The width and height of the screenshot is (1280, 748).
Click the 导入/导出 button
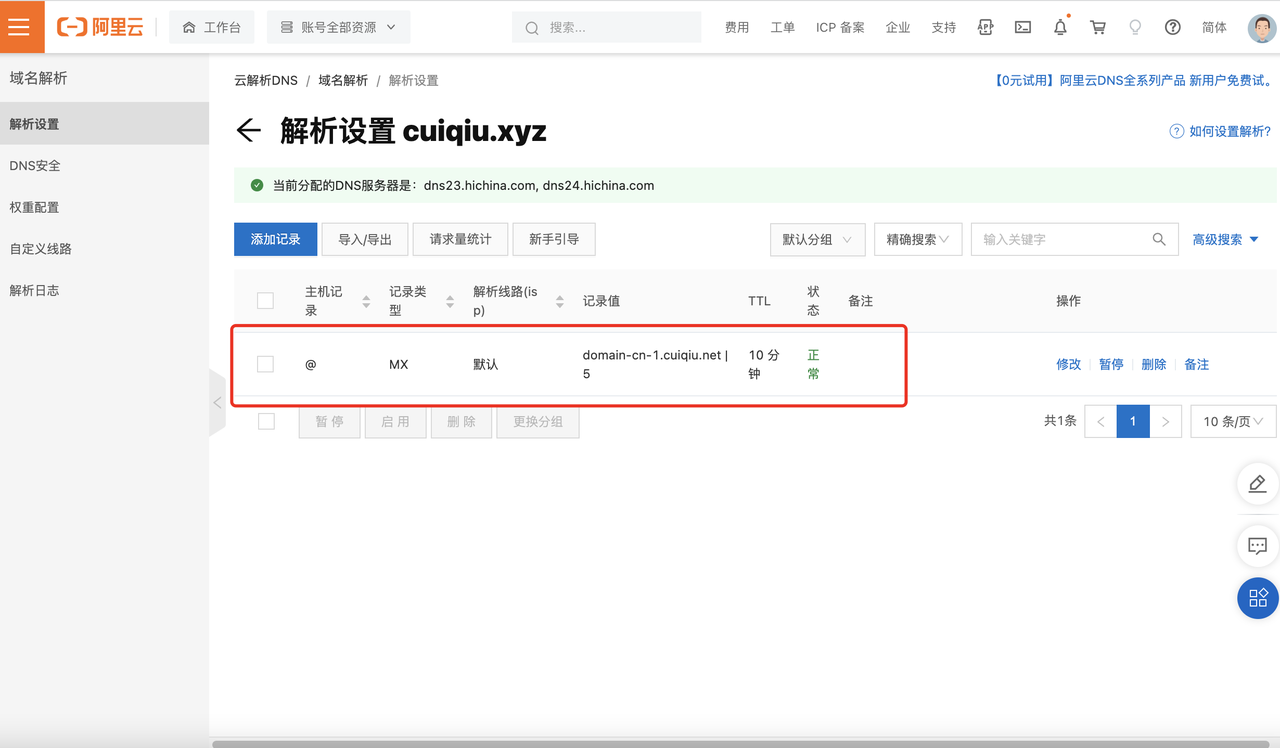pos(365,239)
